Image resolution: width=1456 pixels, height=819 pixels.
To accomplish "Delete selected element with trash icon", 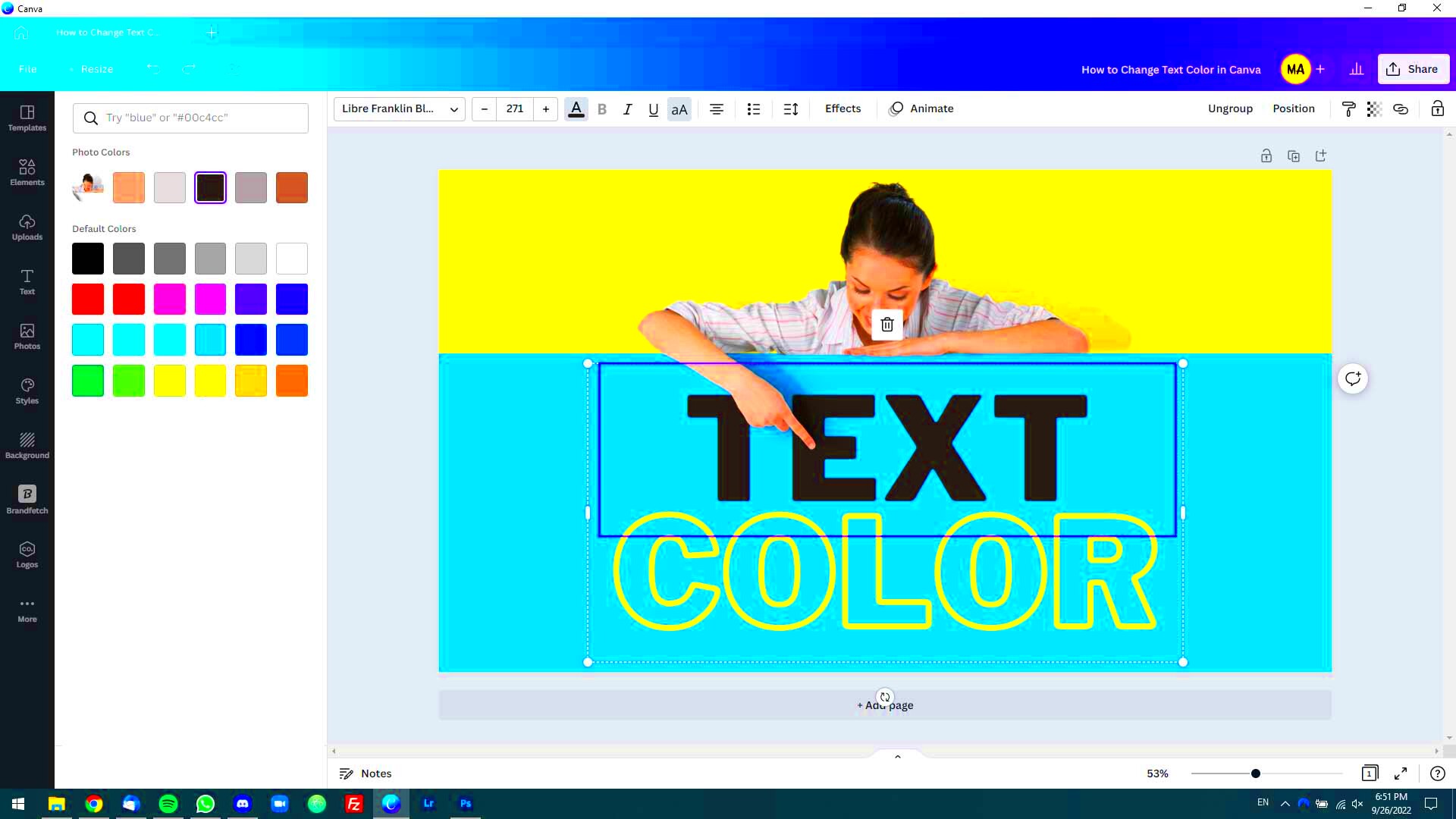I will (887, 325).
